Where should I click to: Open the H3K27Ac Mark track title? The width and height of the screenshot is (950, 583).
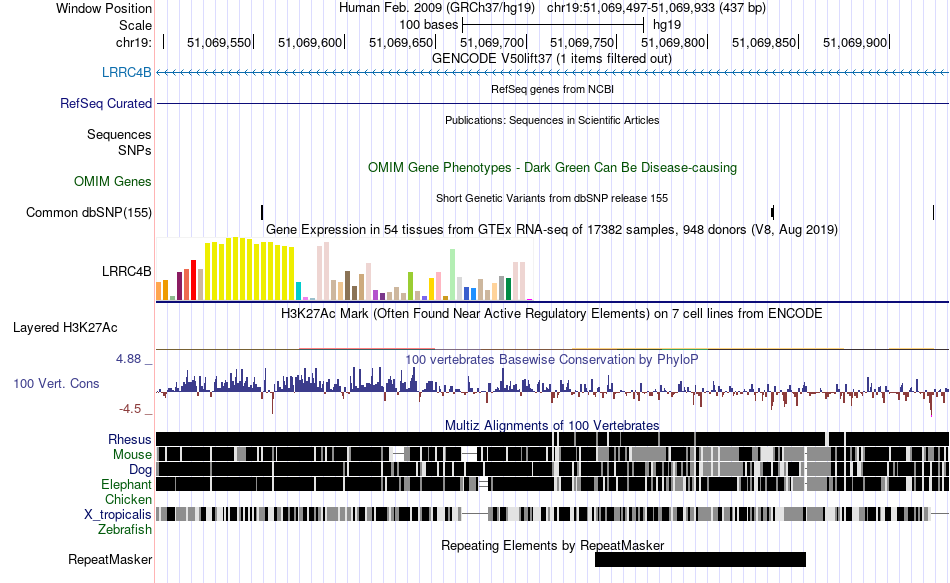[552, 314]
